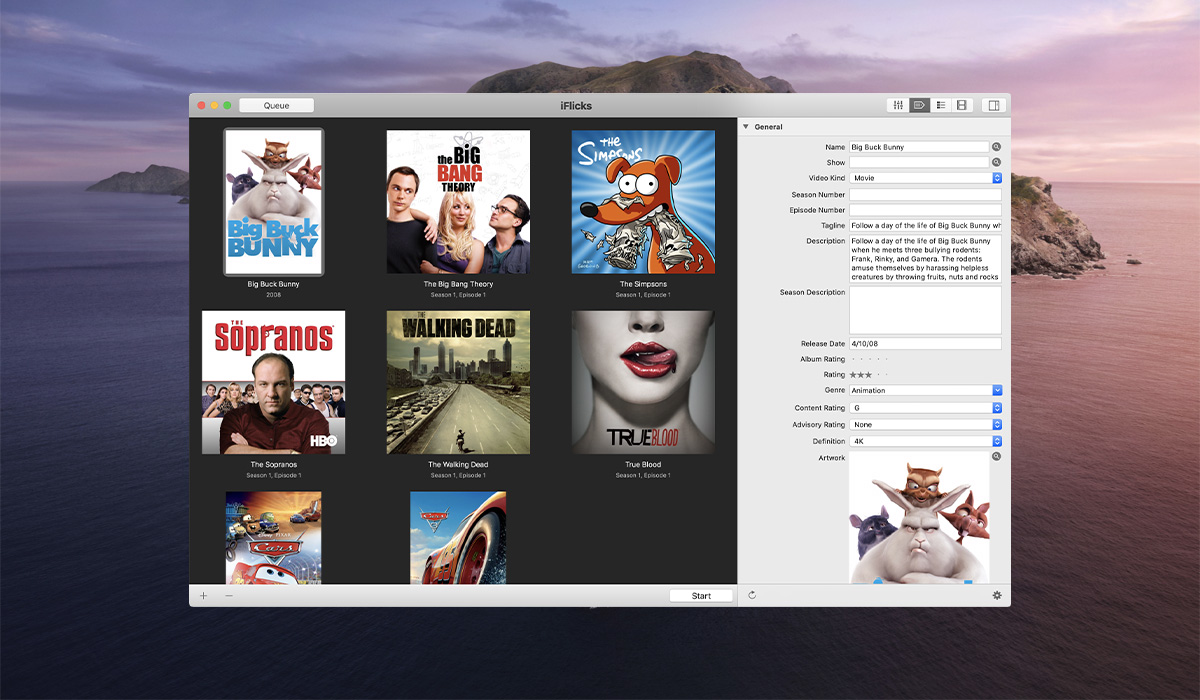Search for artwork with the Artwork magnifier
This screenshot has width=1200, height=700.
click(996, 457)
